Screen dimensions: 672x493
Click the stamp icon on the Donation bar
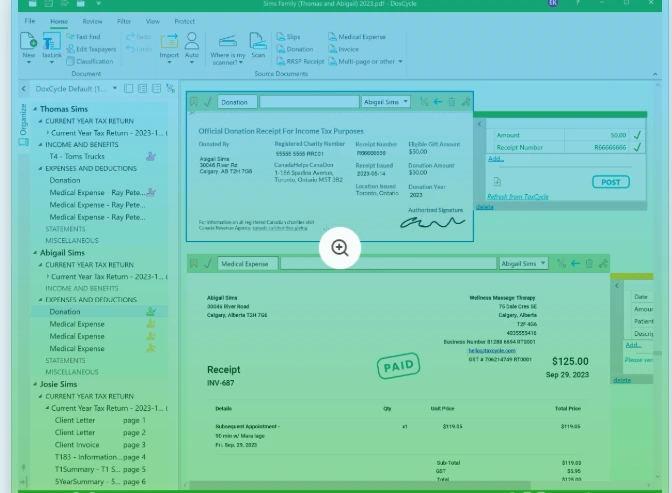point(466,102)
